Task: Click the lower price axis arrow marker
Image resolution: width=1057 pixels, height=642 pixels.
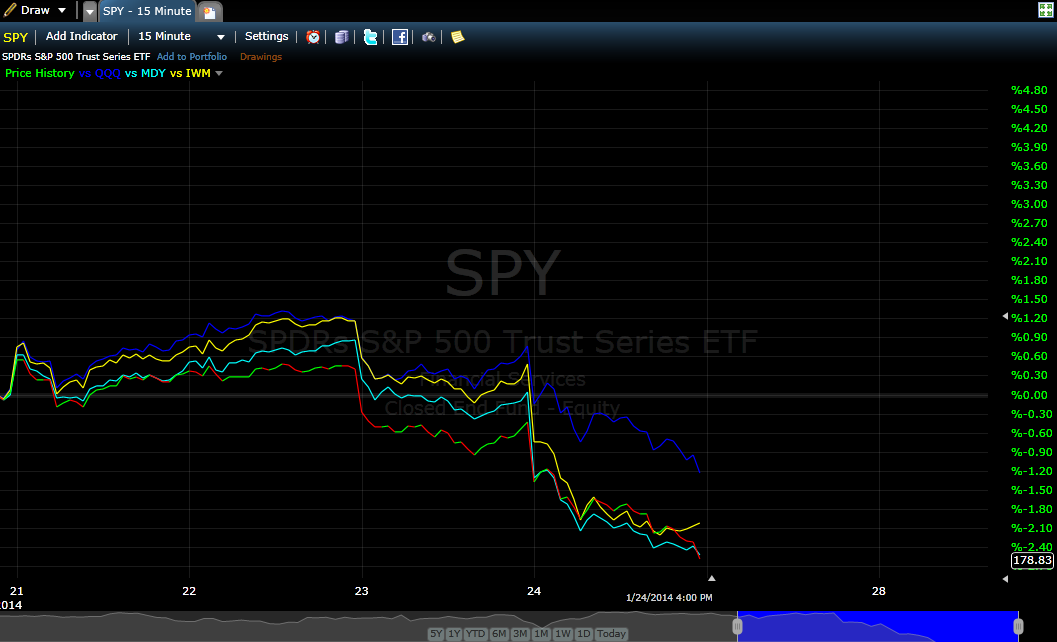Action: [x=1005, y=579]
